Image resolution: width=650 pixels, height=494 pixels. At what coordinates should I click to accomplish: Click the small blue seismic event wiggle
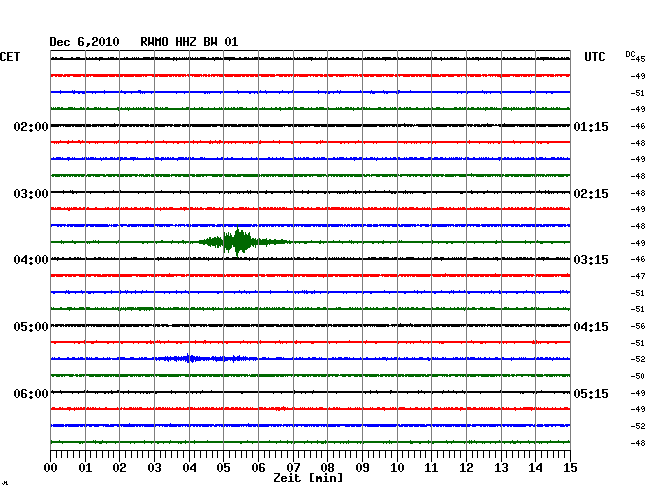point(206,358)
